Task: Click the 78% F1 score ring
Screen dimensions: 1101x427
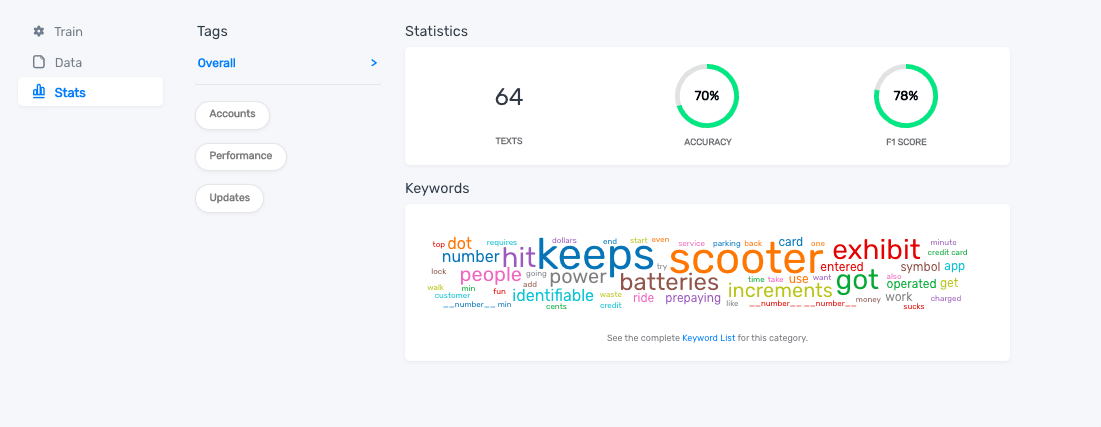Action: coord(906,96)
